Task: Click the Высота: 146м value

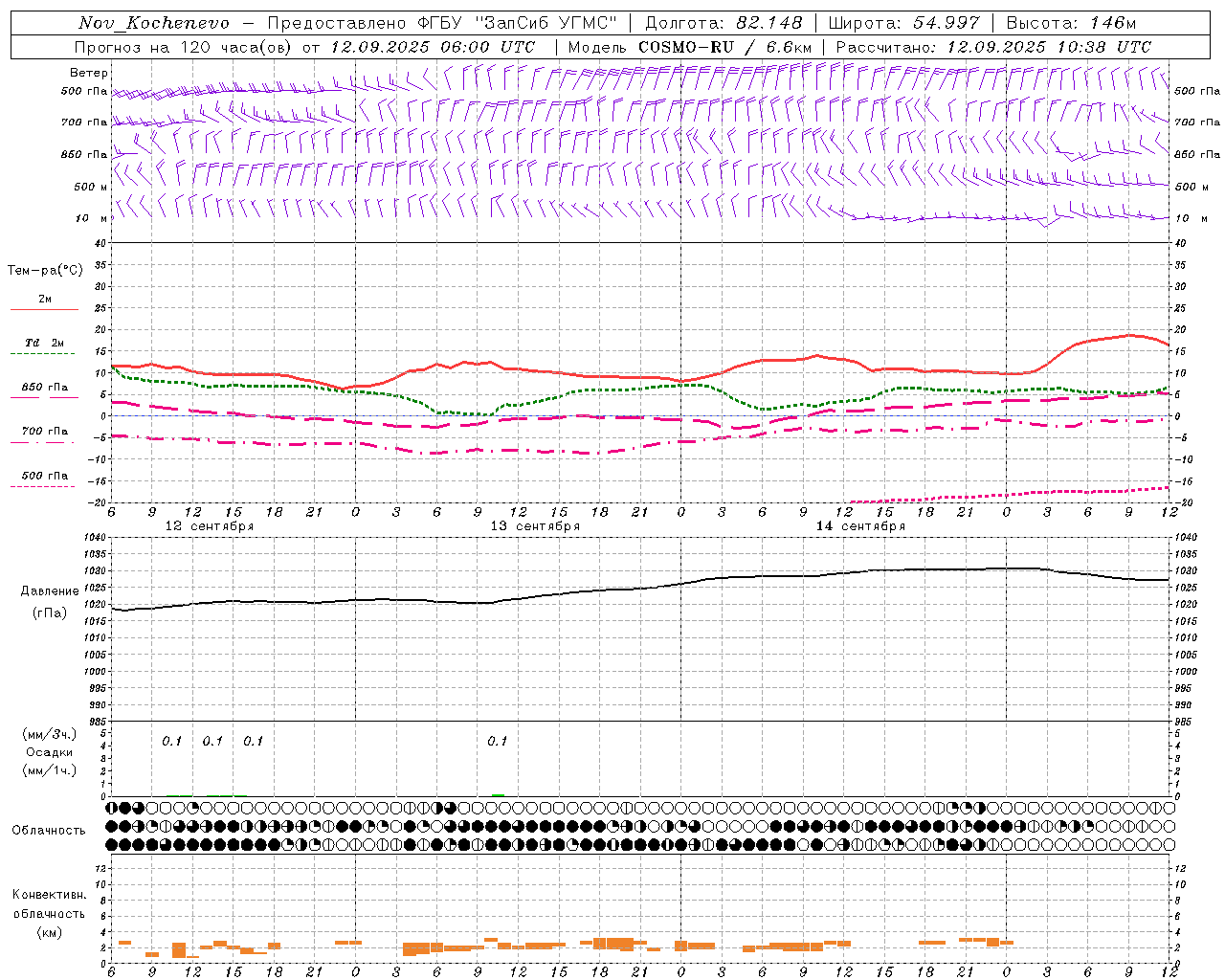Action: [x=1071, y=23]
